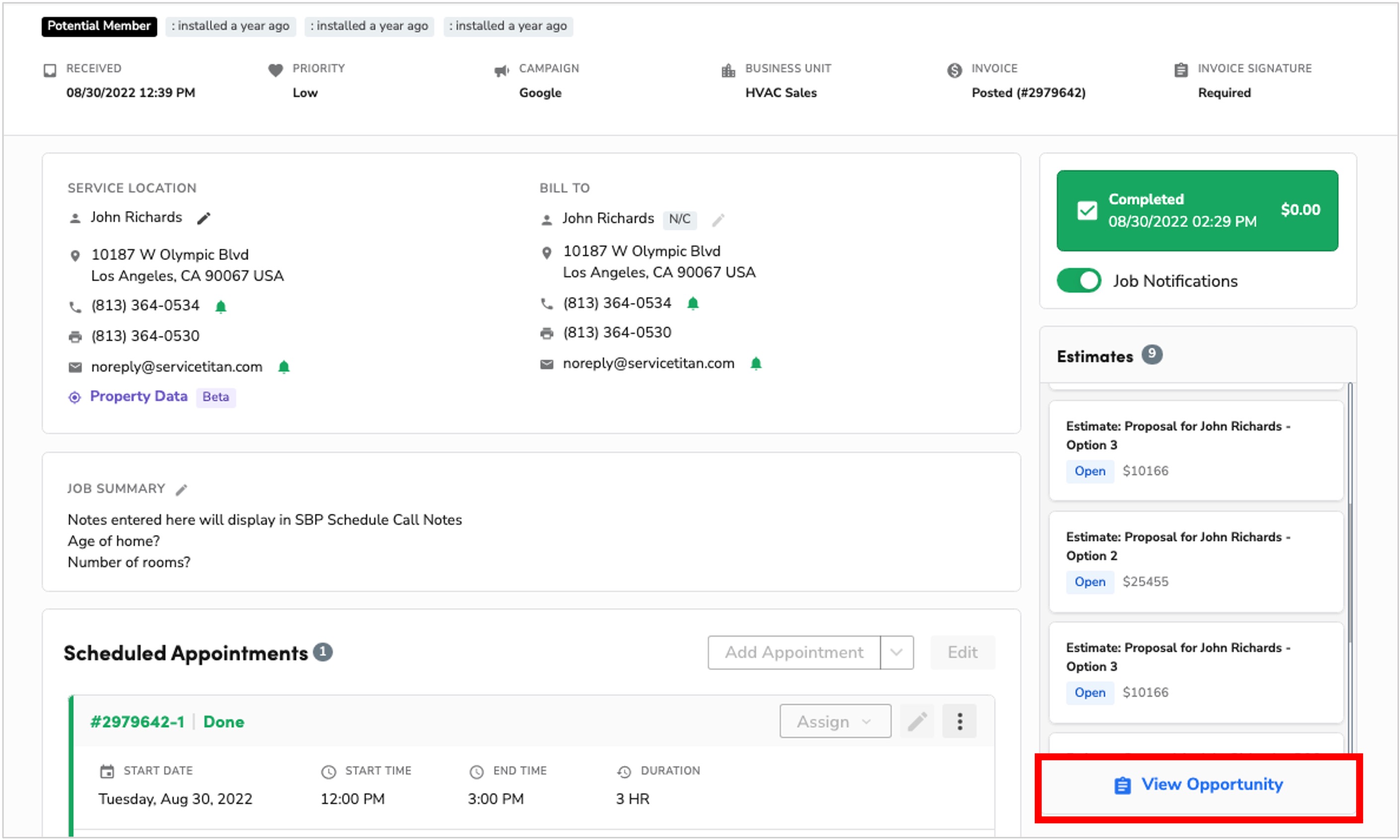Screen dimensions: 1400x840
Task: Edit appointment #2979642-1 with pencil icon
Action: point(917,721)
